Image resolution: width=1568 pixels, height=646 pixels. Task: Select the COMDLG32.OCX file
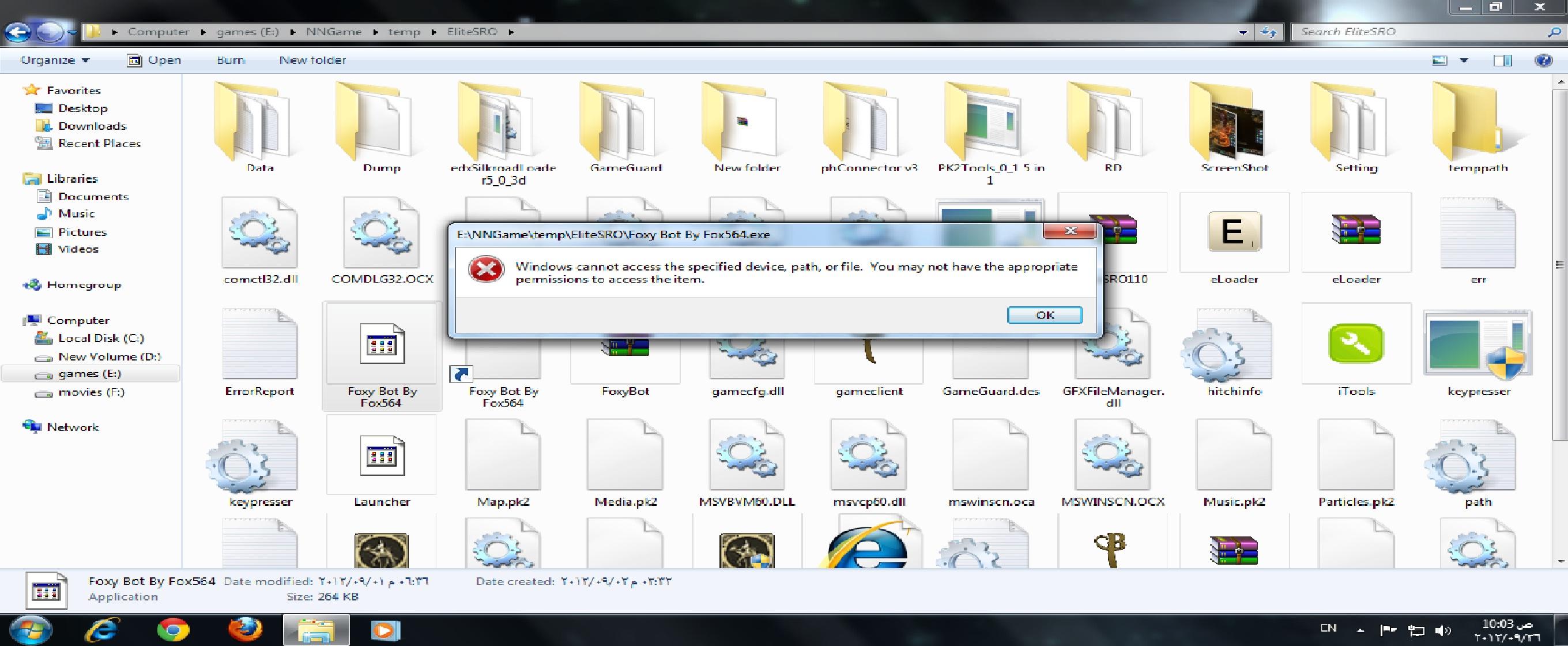click(x=382, y=241)
